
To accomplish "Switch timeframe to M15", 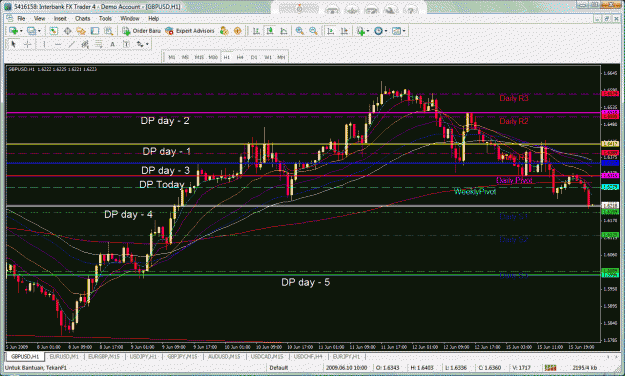I will (199, 57).
